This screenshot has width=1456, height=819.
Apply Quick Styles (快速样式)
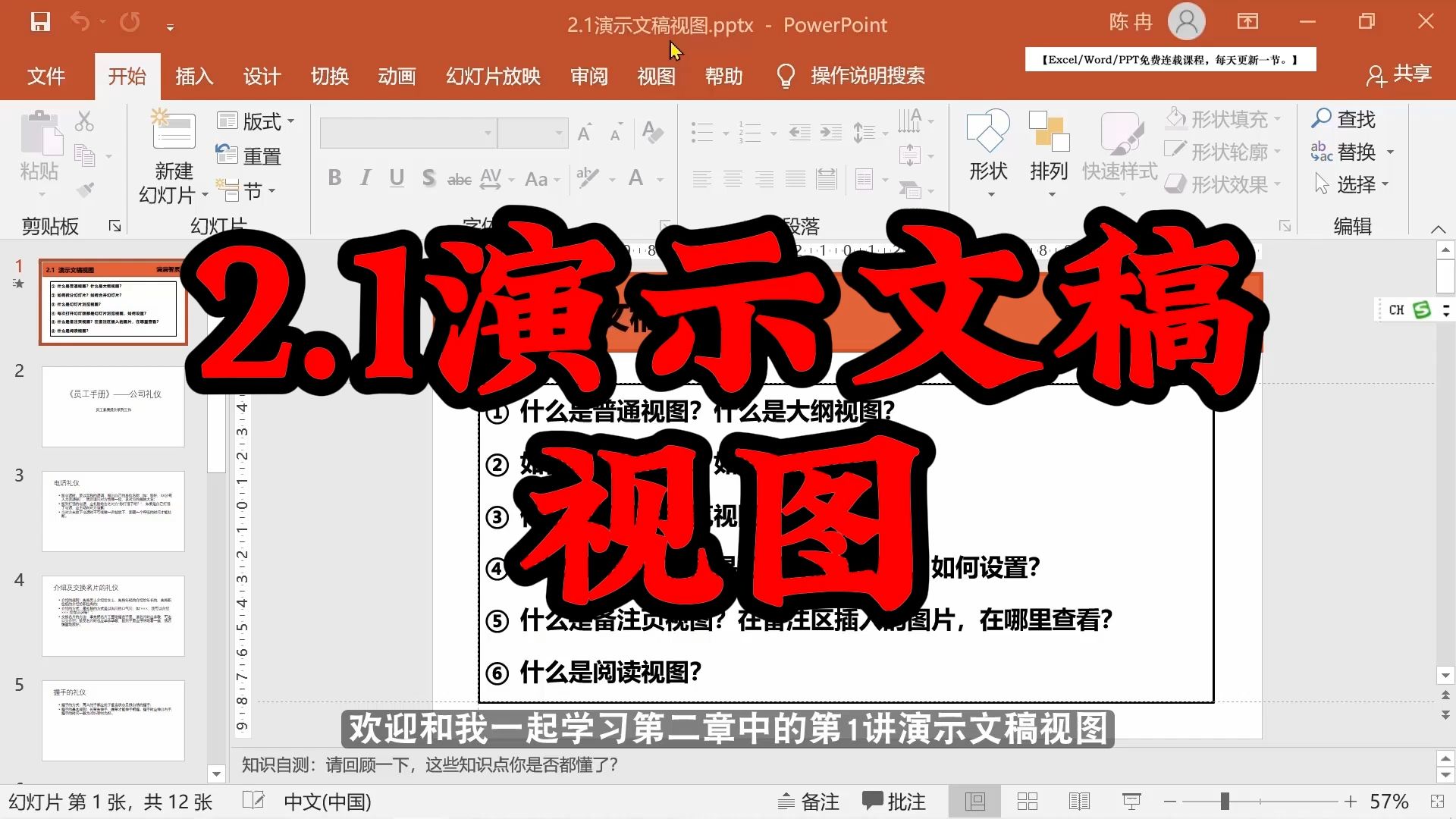(x=1120, y=146)
